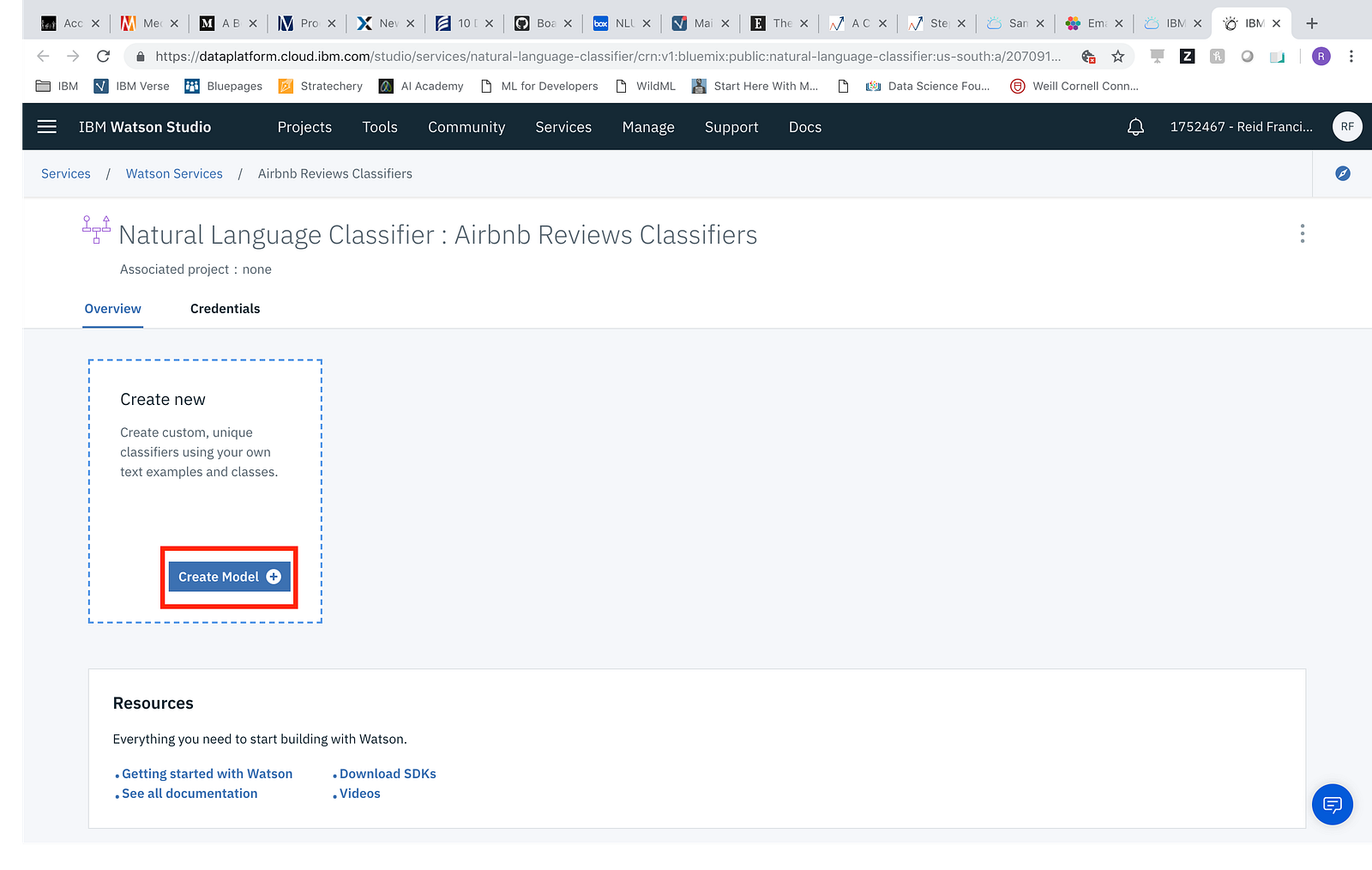Open the chat support bubble
The width and height of the screenshot is (1372, 870).
1333,805
